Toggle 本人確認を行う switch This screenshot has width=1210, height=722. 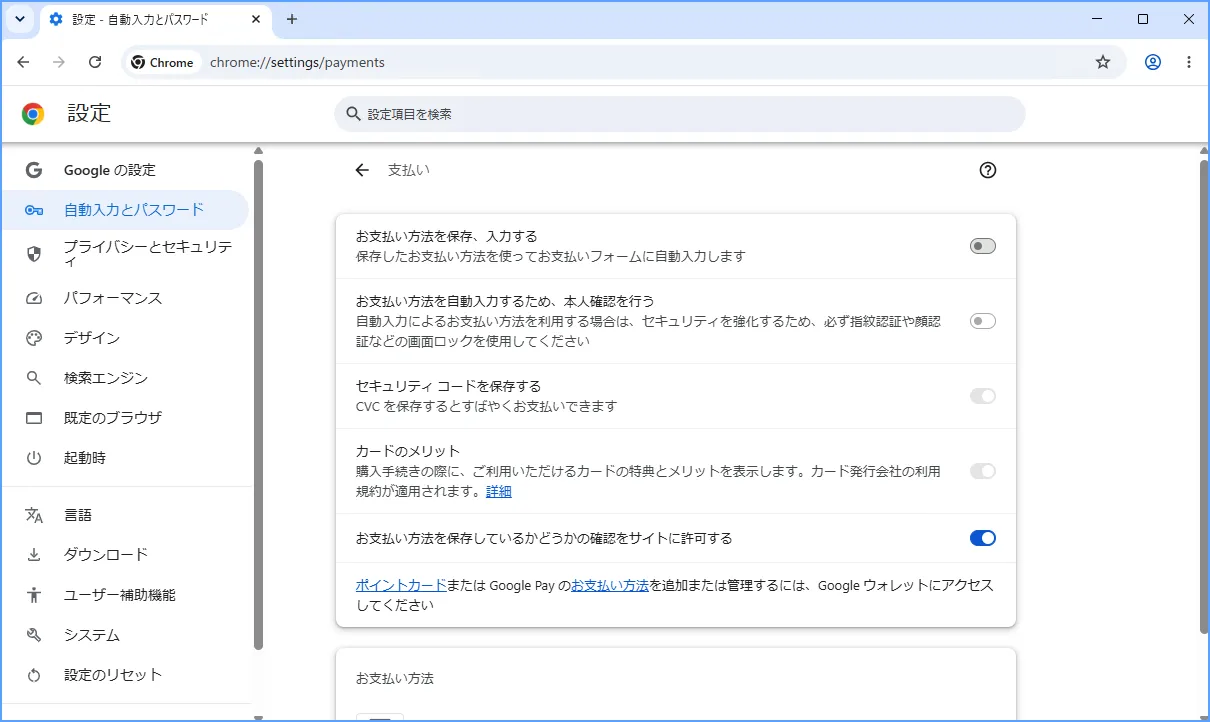[x=983, y=321]
